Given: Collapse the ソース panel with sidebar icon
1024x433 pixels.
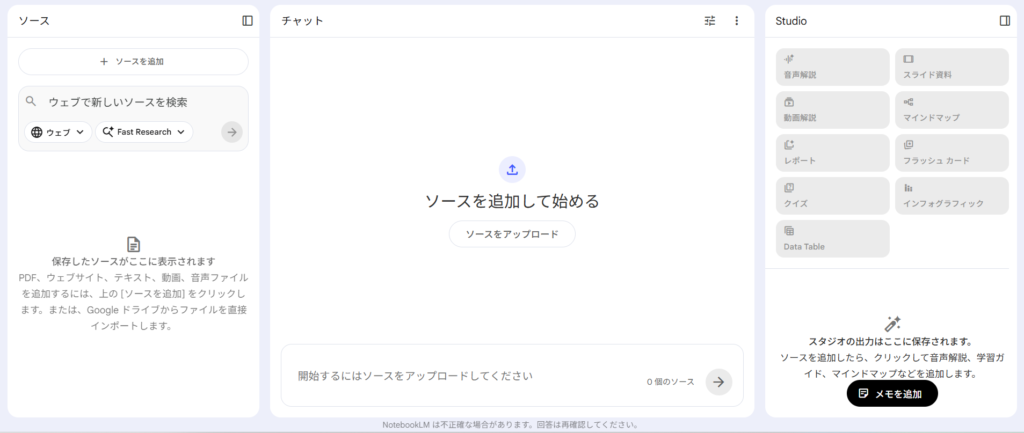Looking at the screenshot, I should (248, 21).
